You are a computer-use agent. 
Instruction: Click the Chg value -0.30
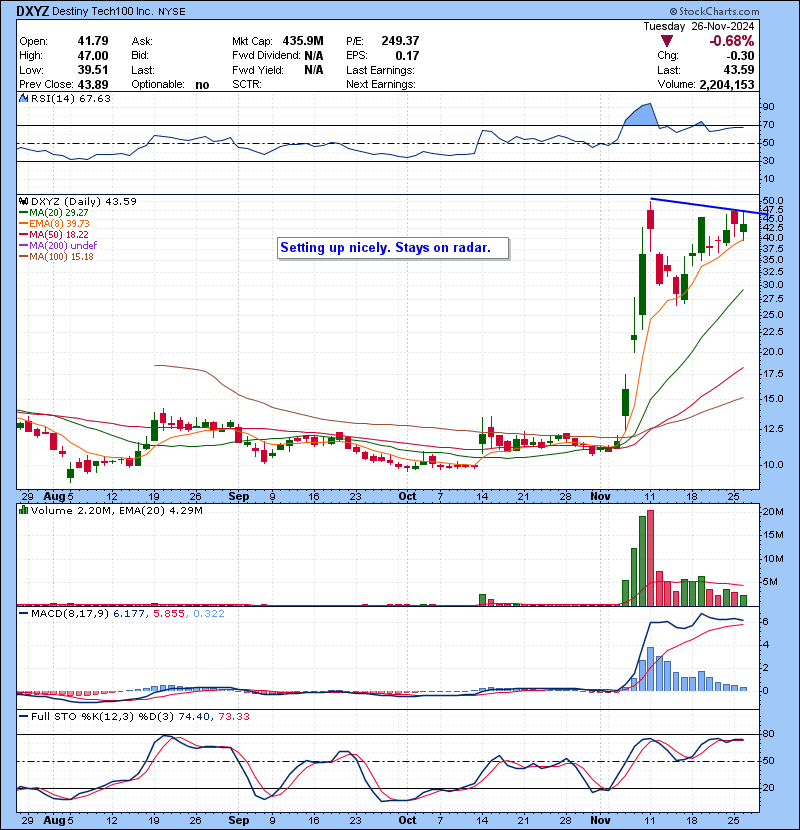coord(741,56)
